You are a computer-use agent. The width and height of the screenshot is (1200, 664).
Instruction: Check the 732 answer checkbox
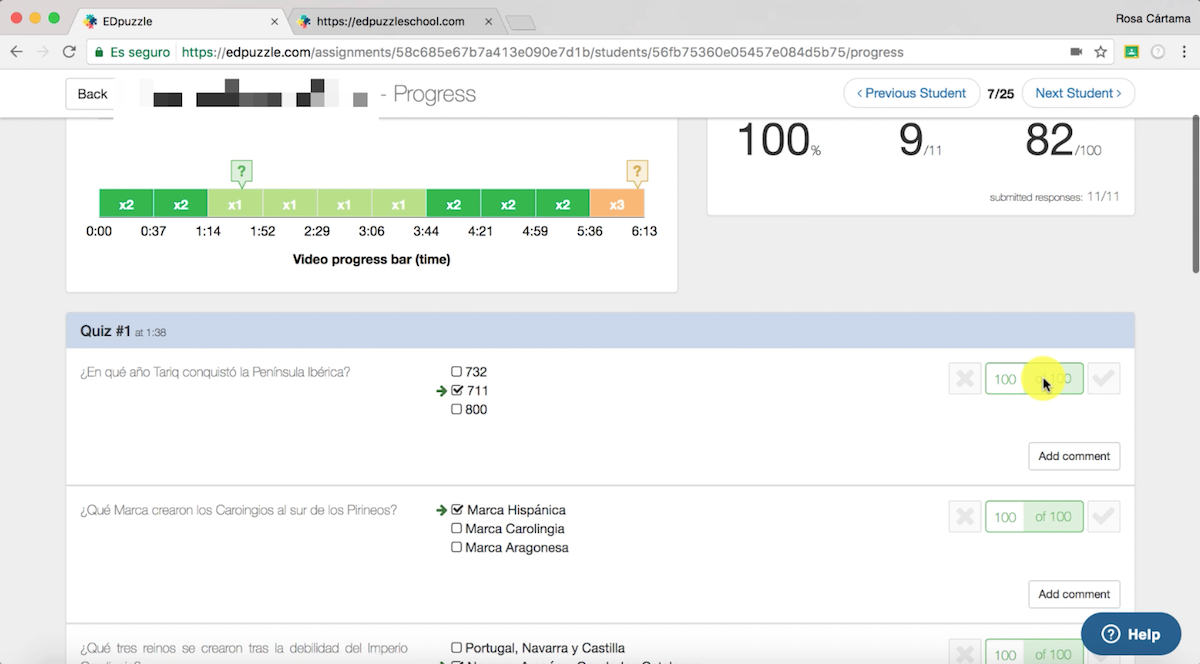click(457, 372)
